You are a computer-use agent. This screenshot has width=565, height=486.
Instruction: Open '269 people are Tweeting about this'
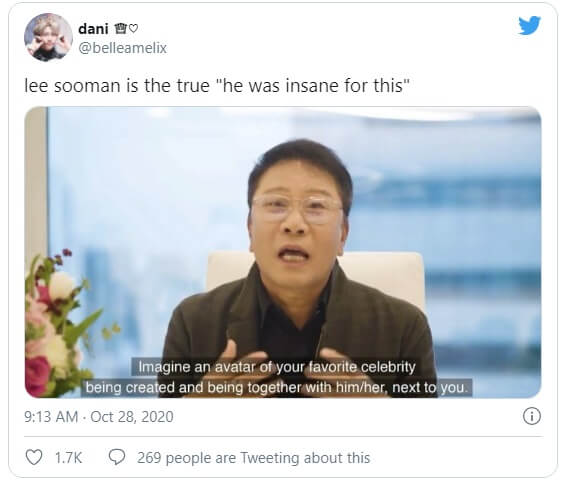[x=253, y=458]
